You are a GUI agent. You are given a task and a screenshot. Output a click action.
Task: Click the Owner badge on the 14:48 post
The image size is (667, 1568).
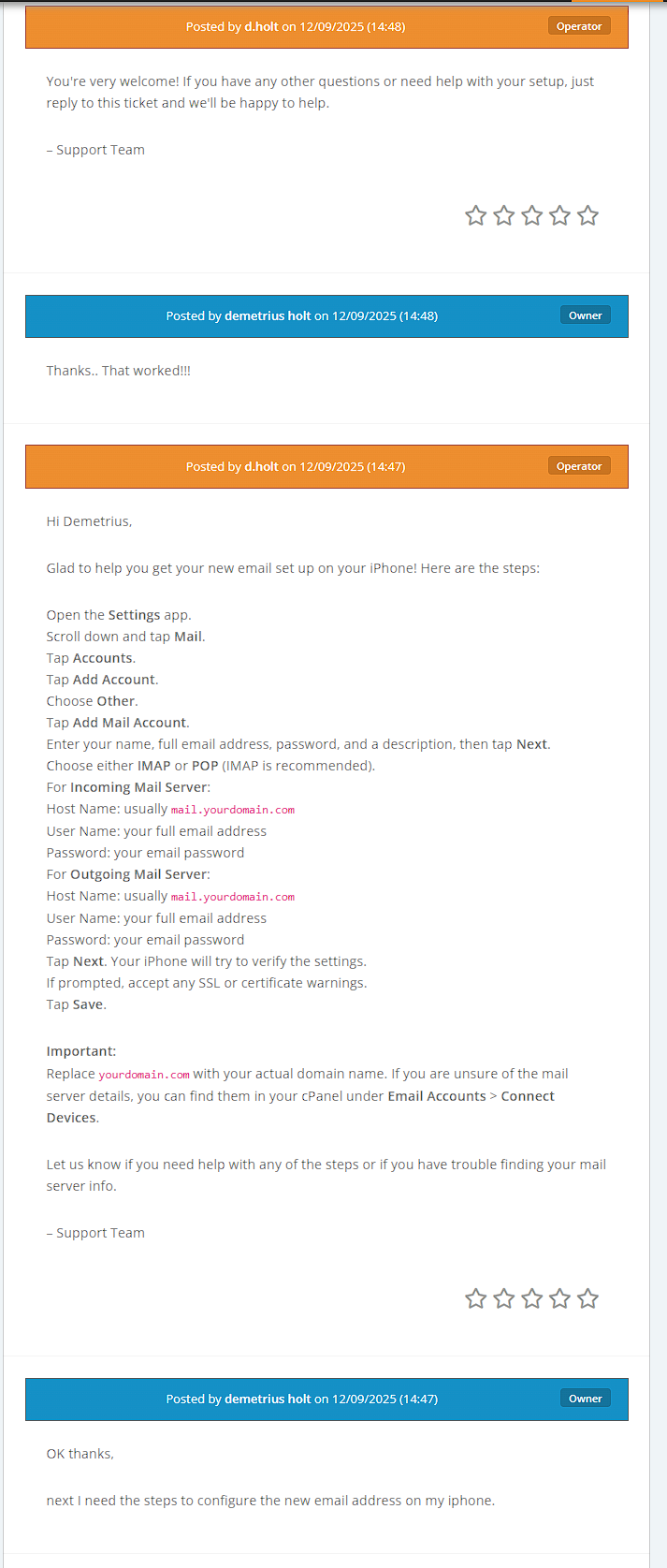pos(585,315)
